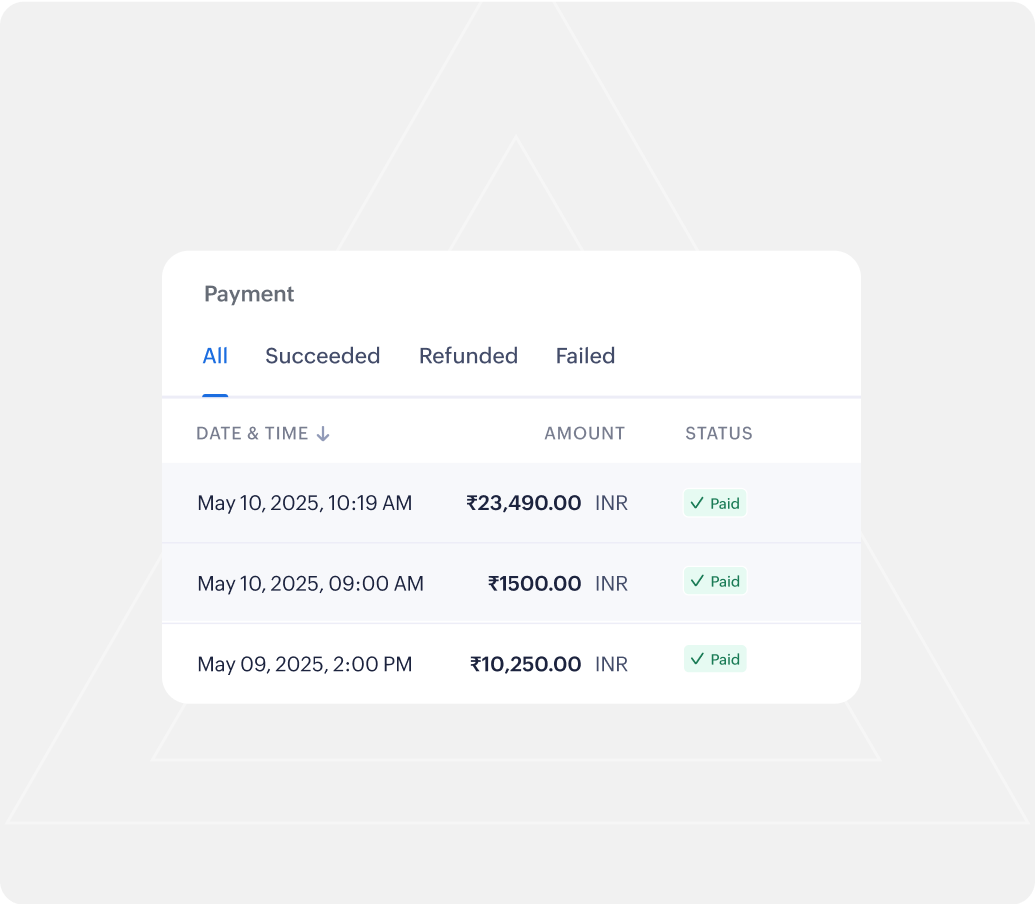Click the All payments filter
This screenshot has height=904, width=1035.
point(215,356)
